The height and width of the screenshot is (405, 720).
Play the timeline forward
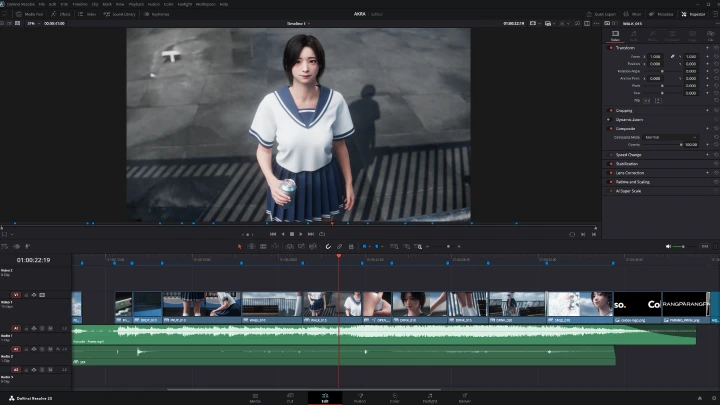click(x=301, y=234)
